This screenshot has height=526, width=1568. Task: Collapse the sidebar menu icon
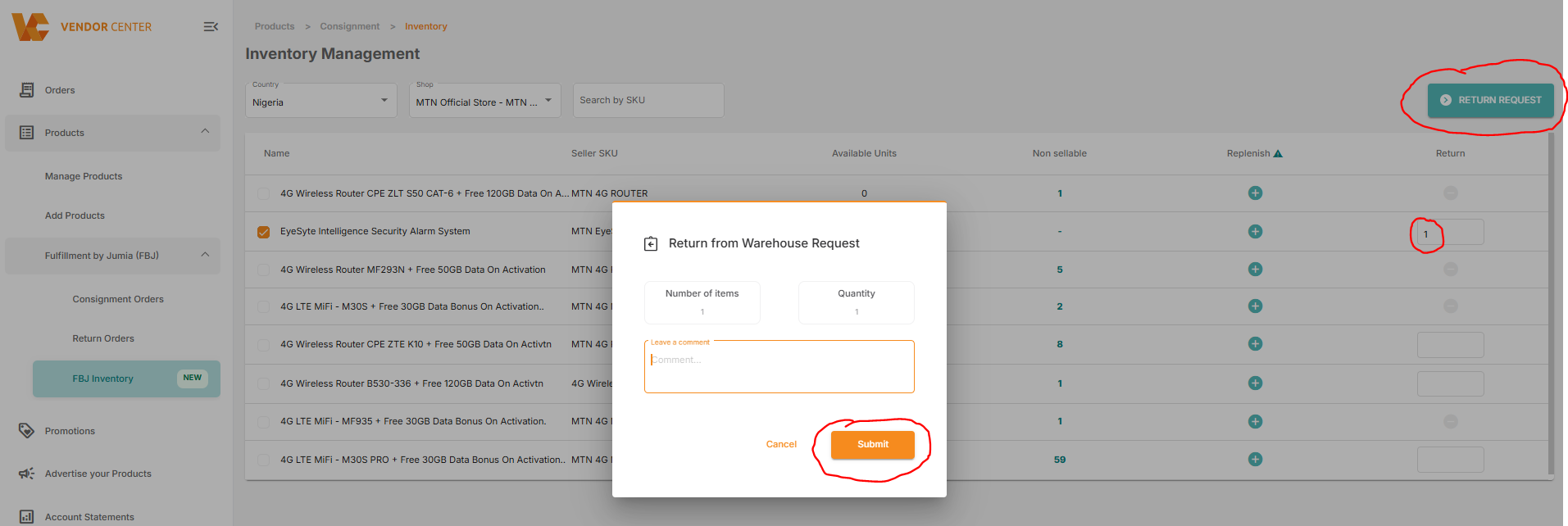click(x=211, y=27)
